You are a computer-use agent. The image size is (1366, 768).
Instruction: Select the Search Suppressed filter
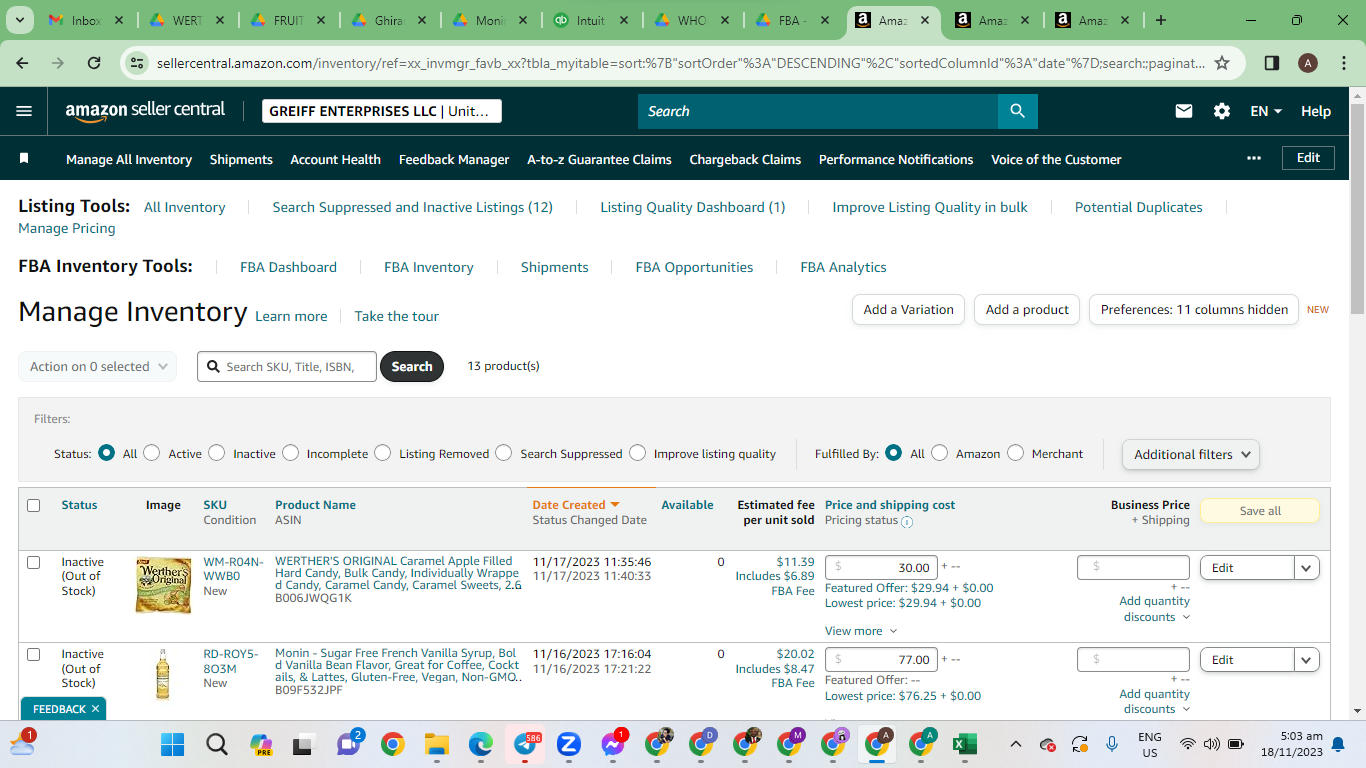tap(504, 453)
